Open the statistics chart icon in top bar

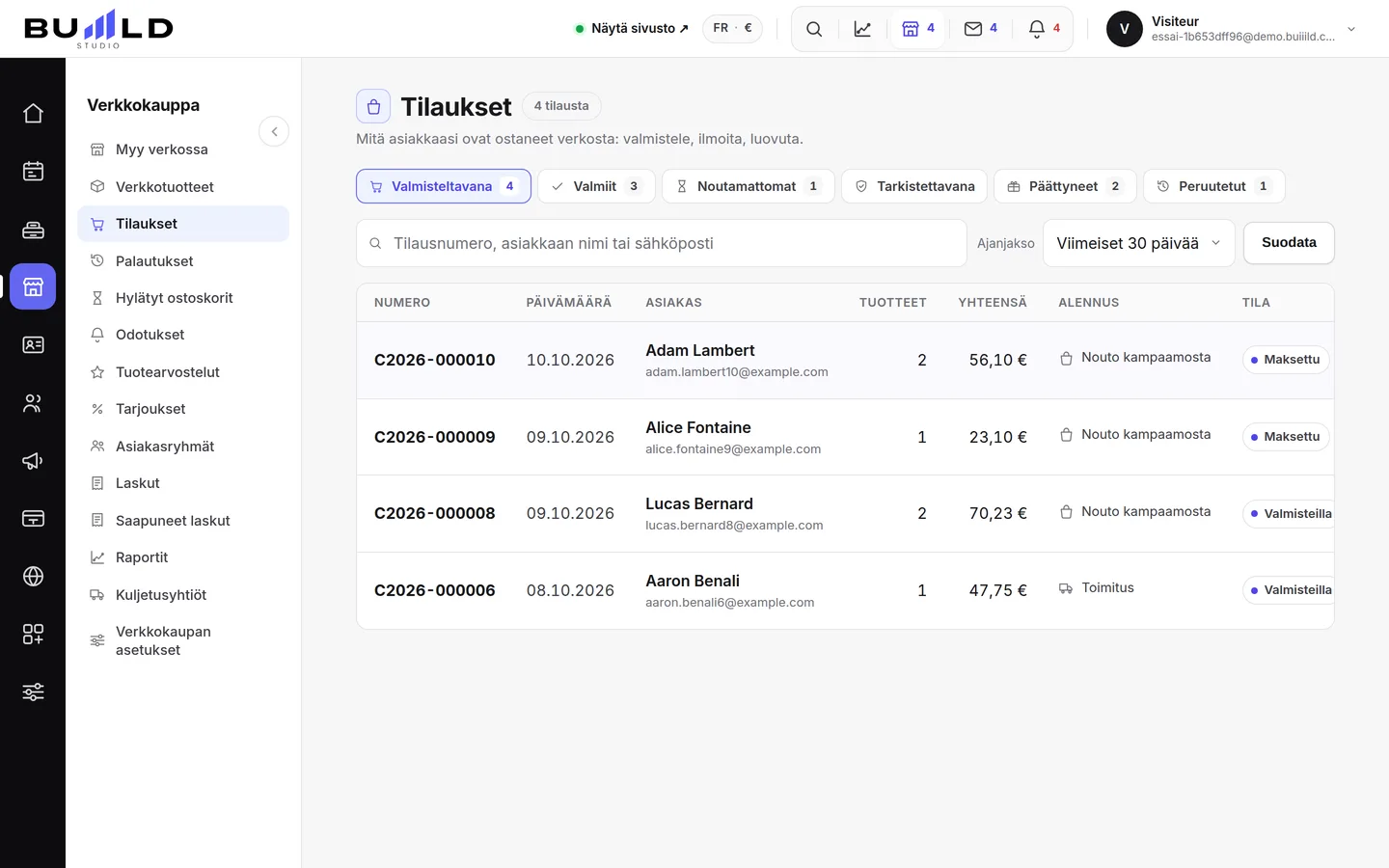[862, 29]
